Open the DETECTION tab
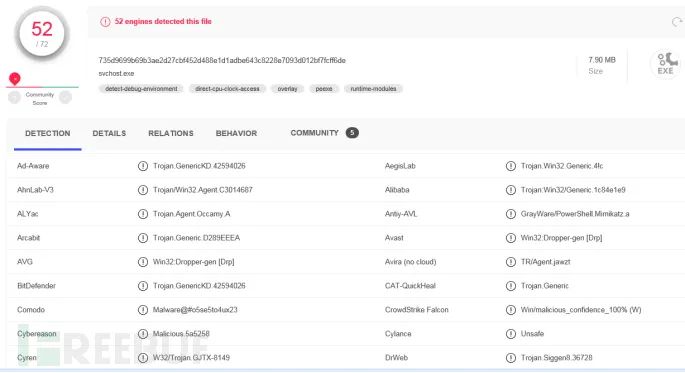685x373 pixels. (x=48, y=133)
